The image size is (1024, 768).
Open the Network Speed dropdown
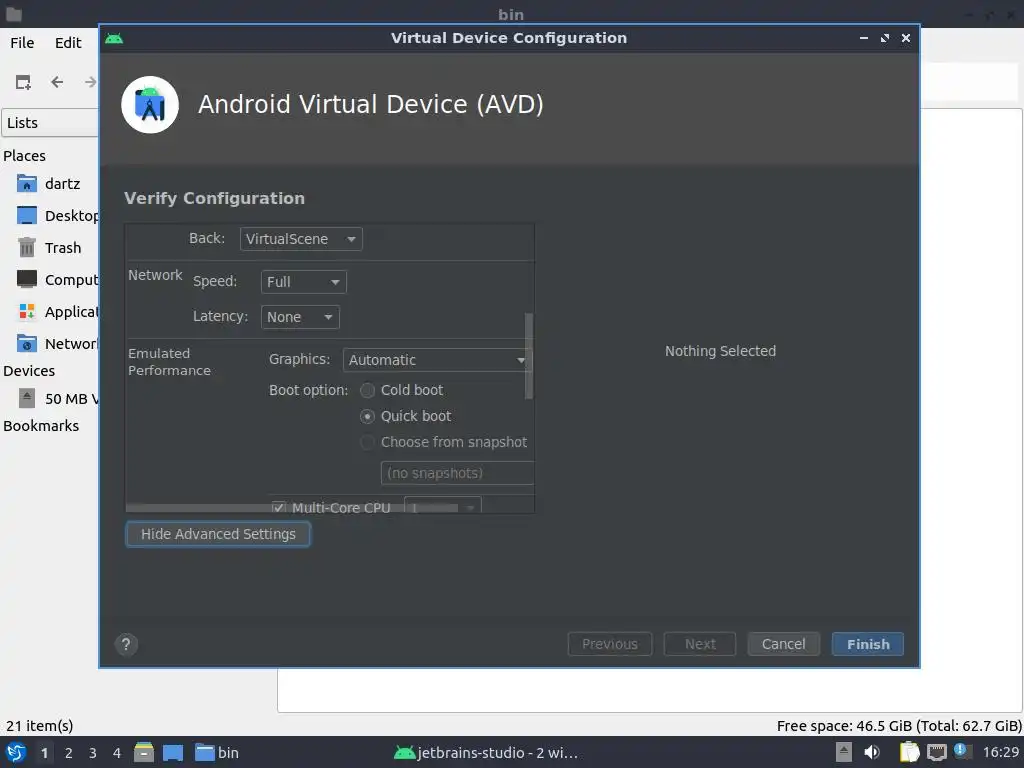(x=304, y=282)
